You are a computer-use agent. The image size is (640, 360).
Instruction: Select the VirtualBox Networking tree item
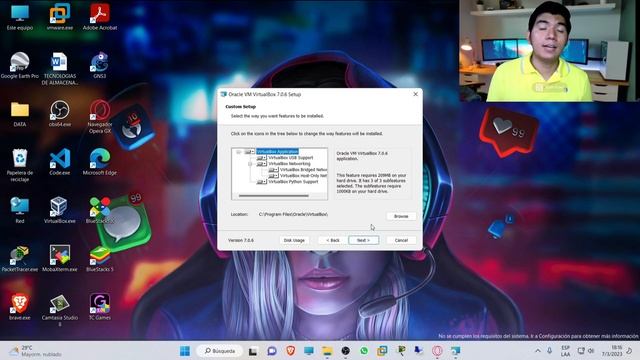coord(289,164)
